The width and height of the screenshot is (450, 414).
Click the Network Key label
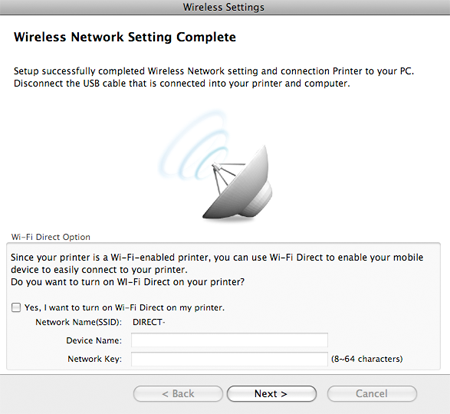[95, 359]
